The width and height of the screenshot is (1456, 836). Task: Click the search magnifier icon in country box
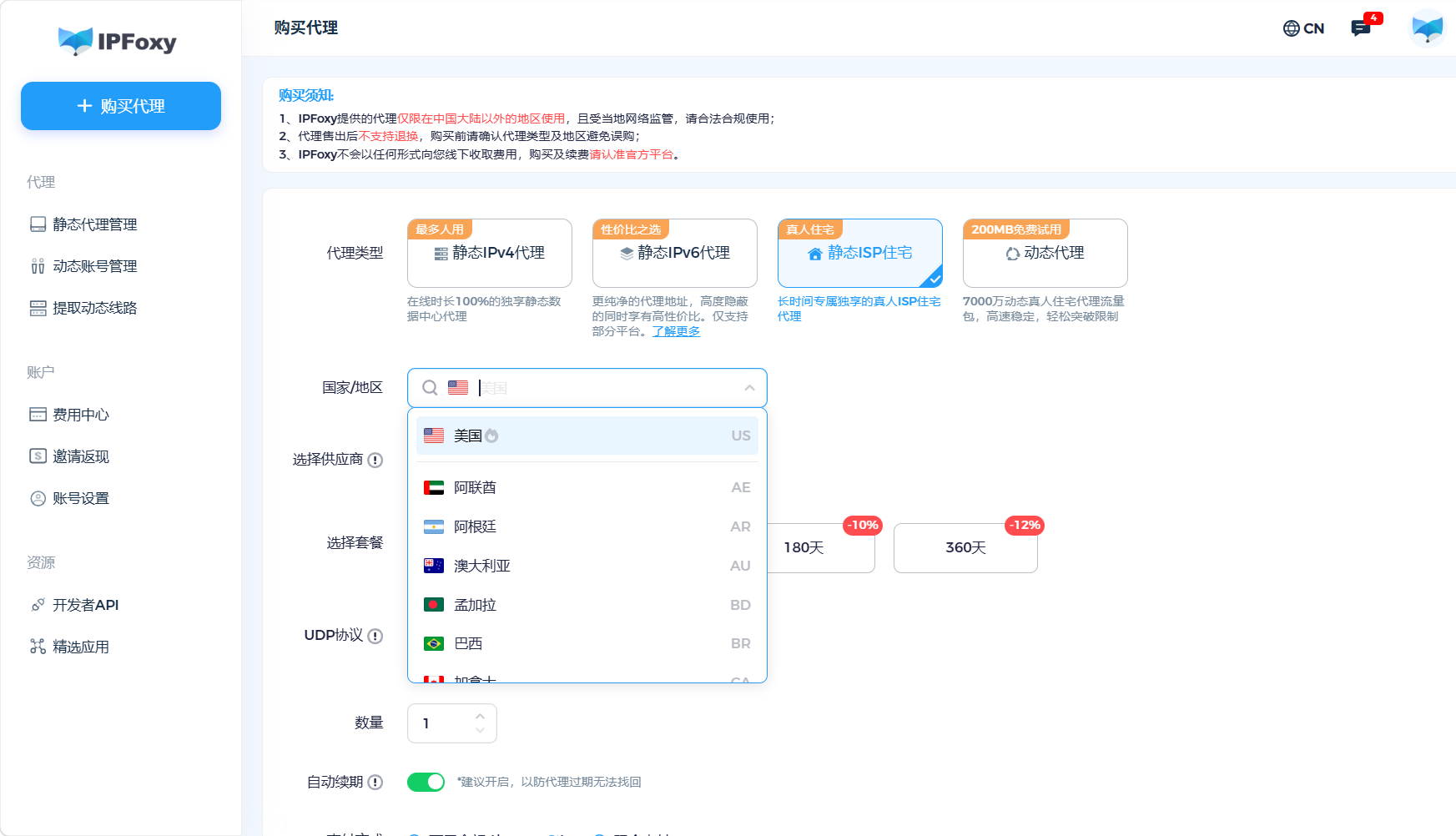pos(430,388)
